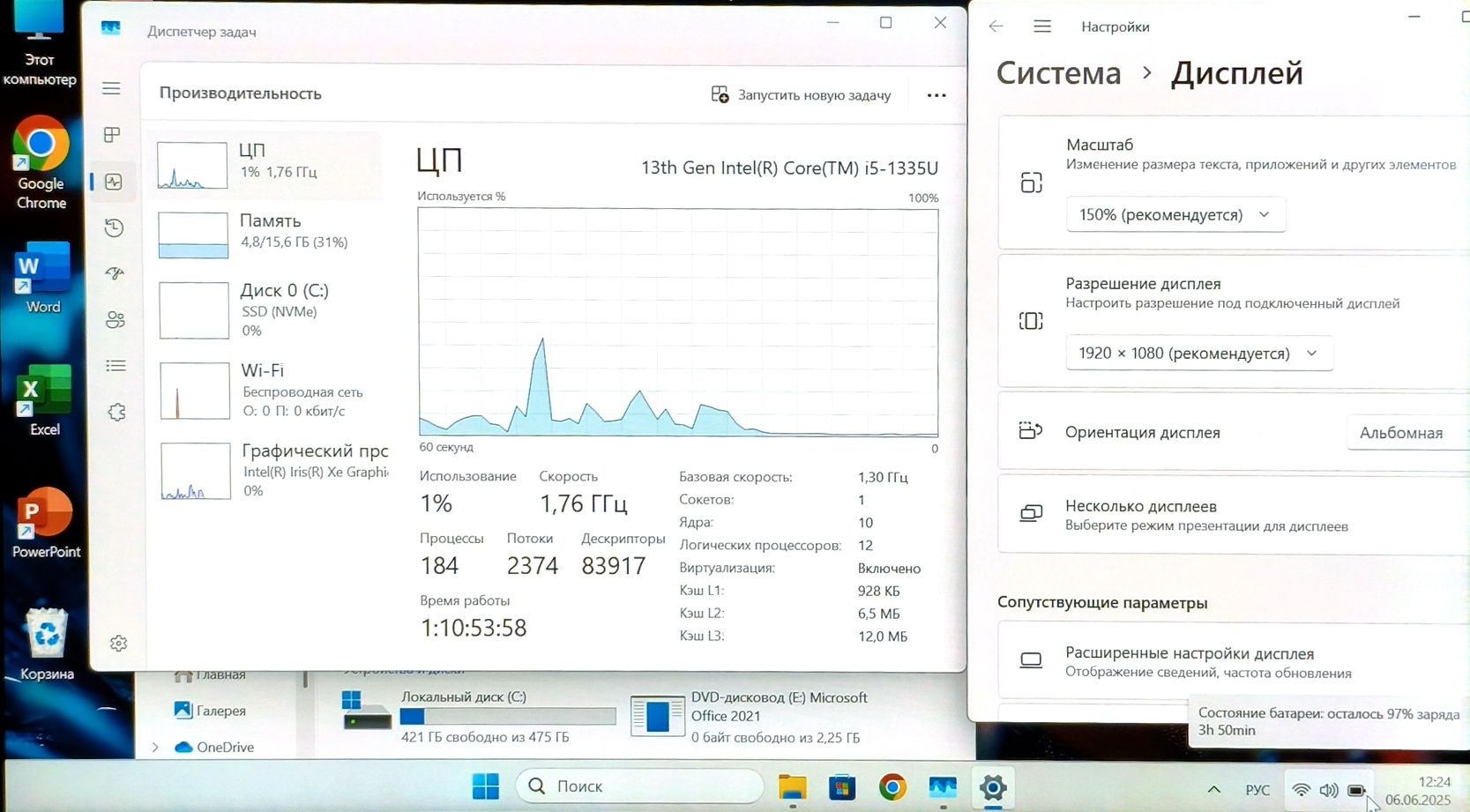Show hidden tray icons chevron

[1213, 789]
